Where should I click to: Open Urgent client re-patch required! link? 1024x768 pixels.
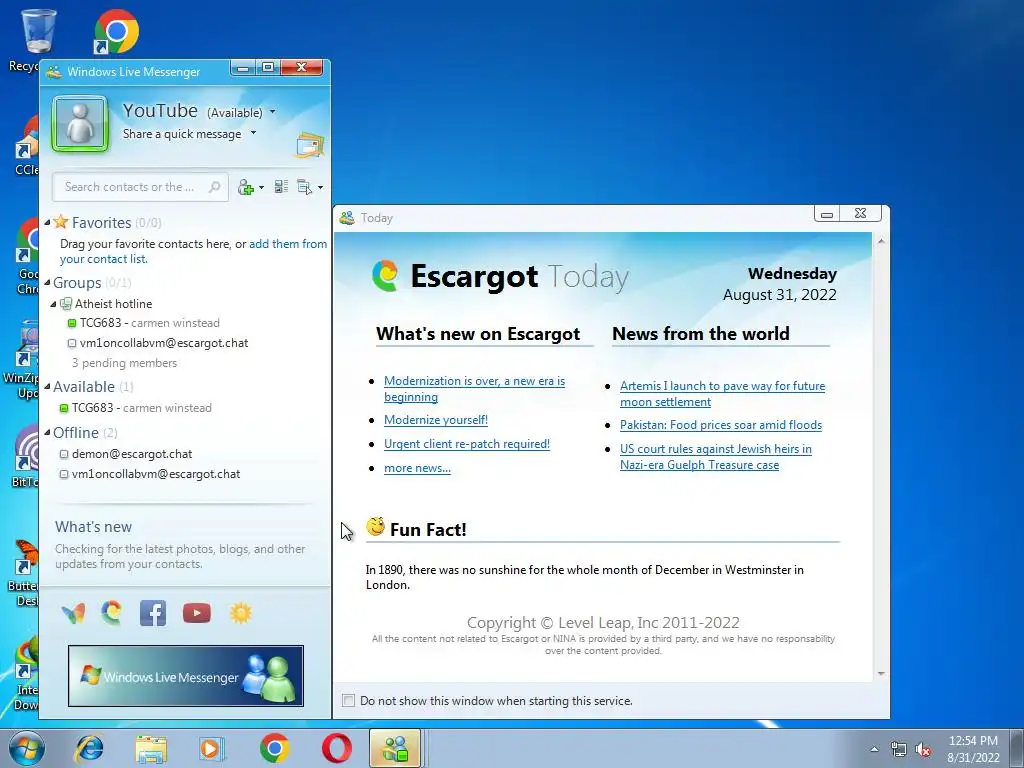[x=467, y=444]
